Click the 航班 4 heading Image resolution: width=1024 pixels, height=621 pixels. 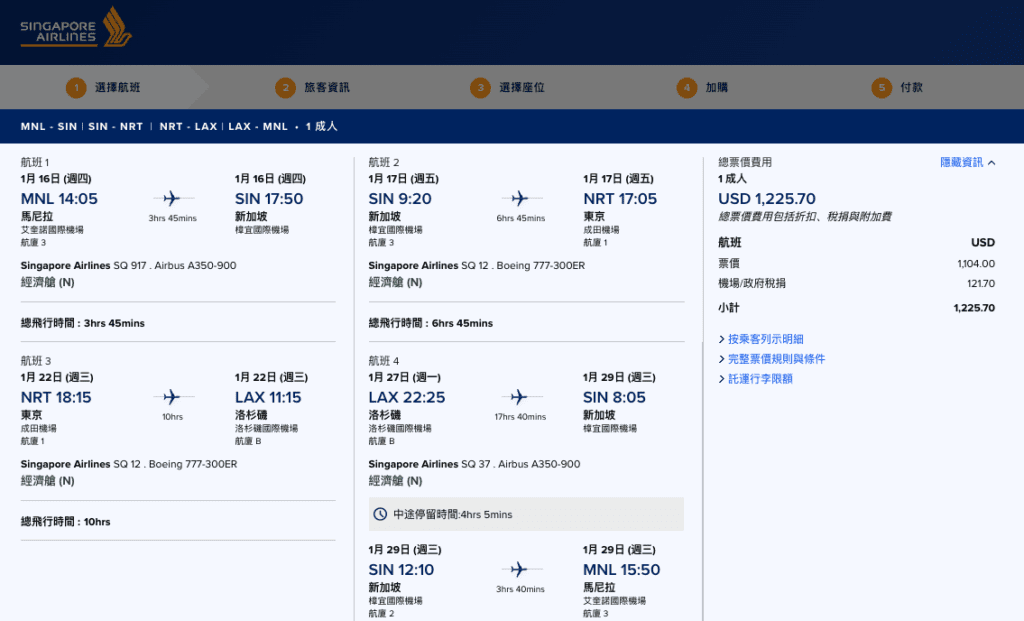tap(383, 360)
